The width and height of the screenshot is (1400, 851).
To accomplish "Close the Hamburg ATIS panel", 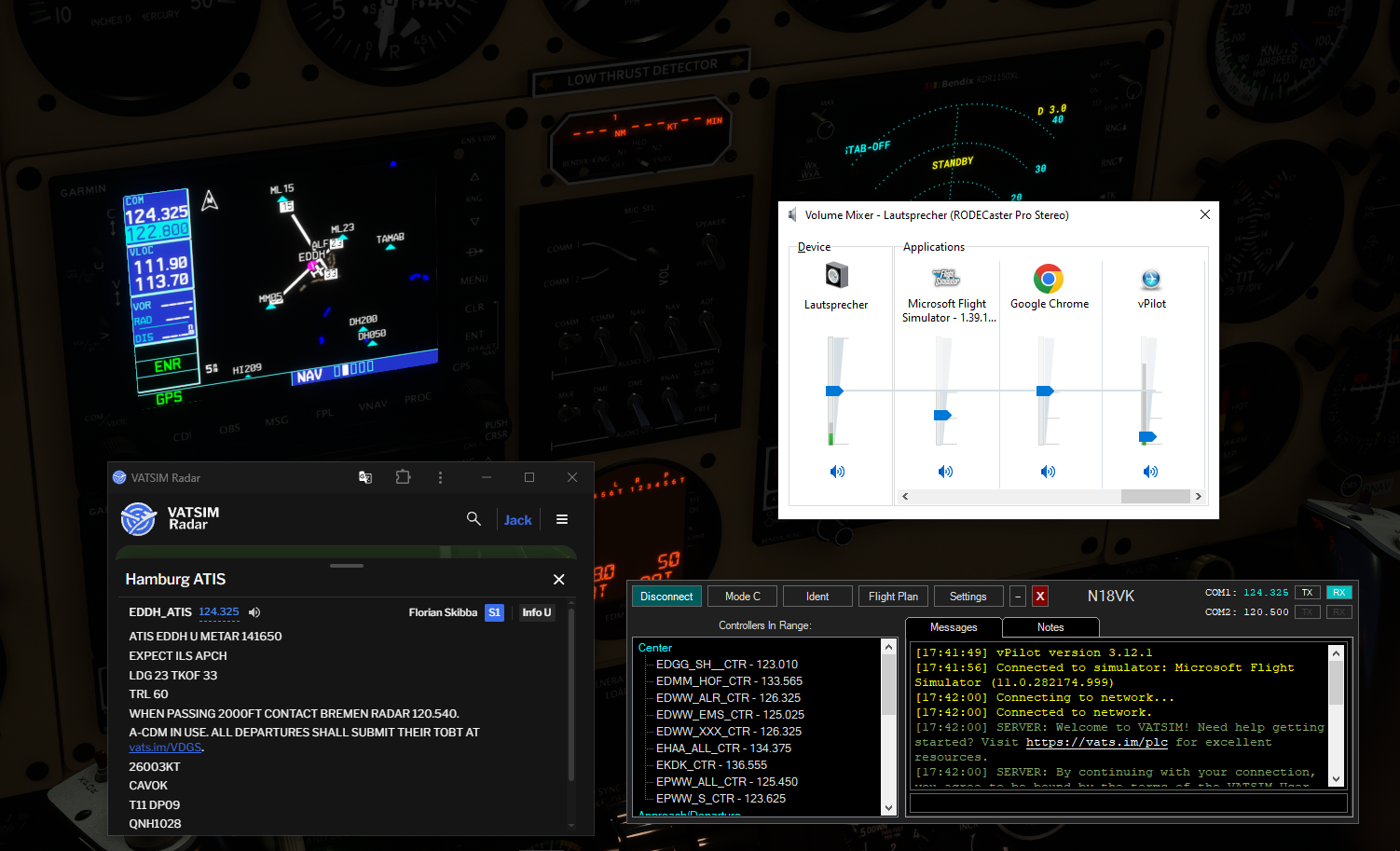I will [559, 580].
